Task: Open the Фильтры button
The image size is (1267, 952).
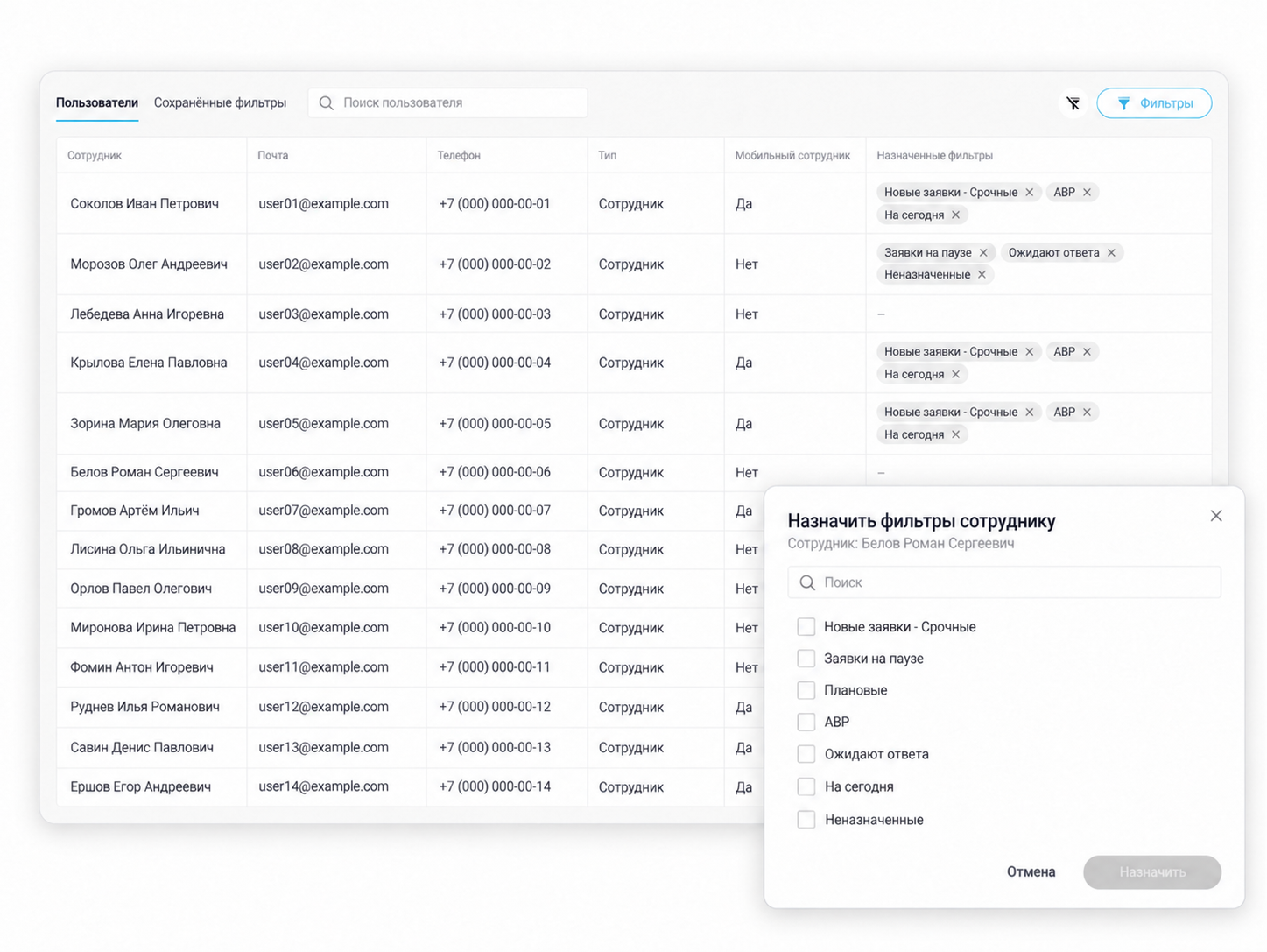Action: click(1154, 103)
